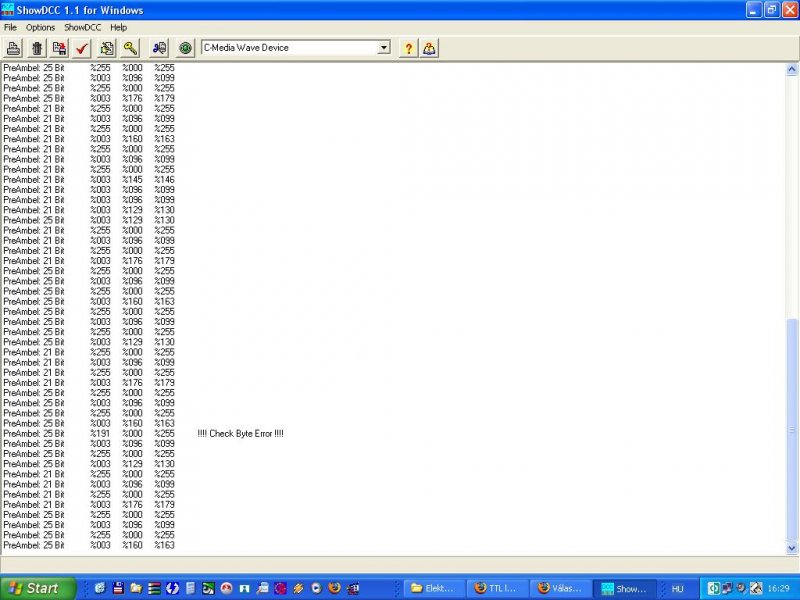800x600 pixels.
Task: Click the 16:29 system tray clock
Action: click(778, 589)
